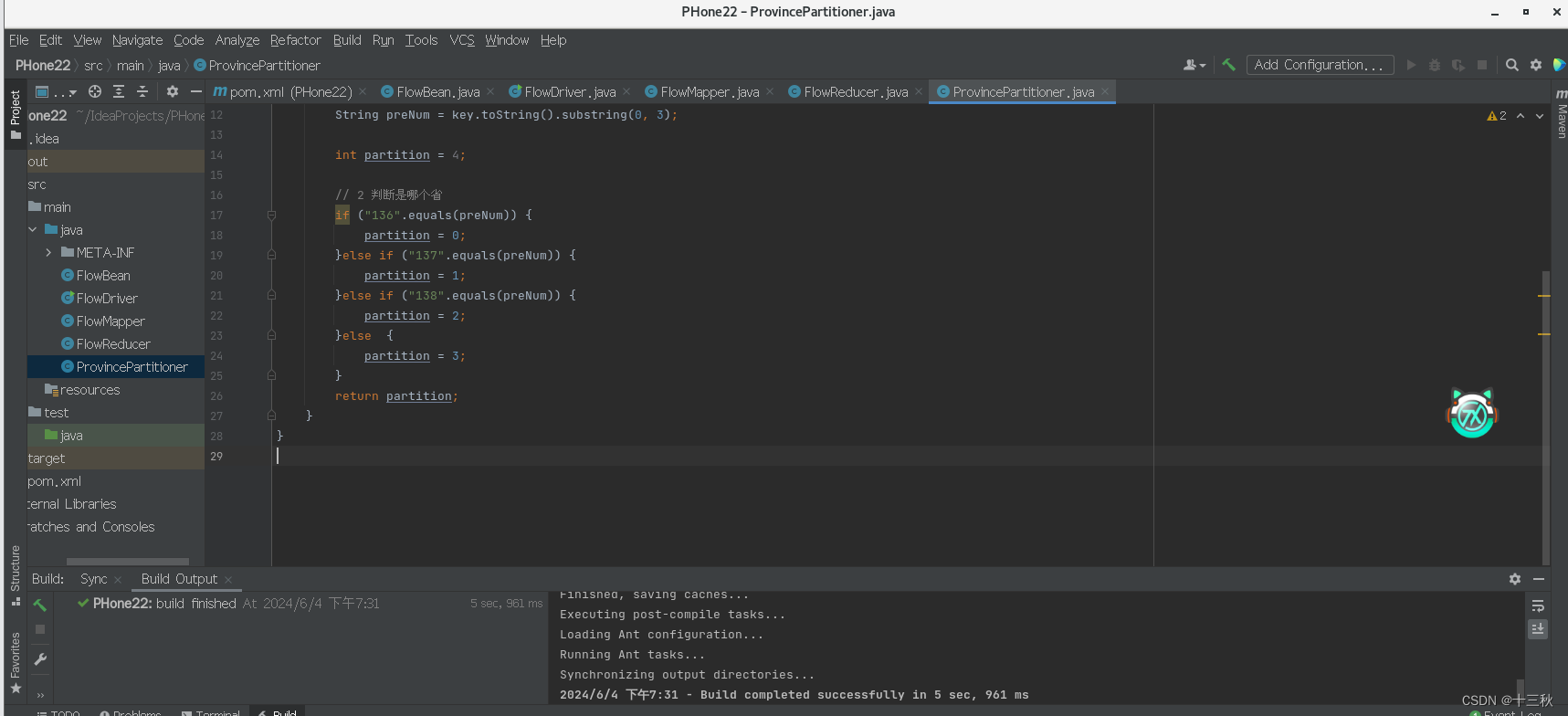Open the File menu

pyautogui.click(x=18, y=40)
